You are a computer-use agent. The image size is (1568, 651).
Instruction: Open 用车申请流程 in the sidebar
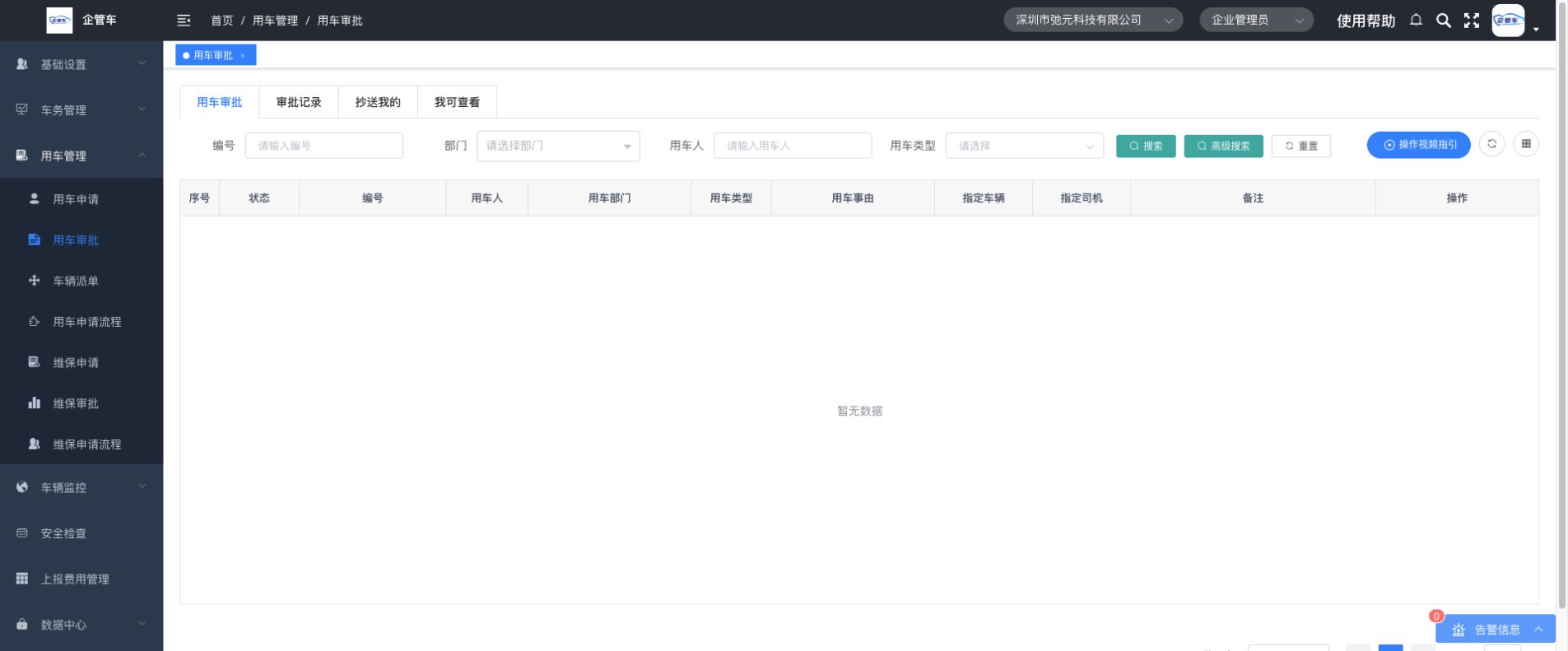pos(81,322)
